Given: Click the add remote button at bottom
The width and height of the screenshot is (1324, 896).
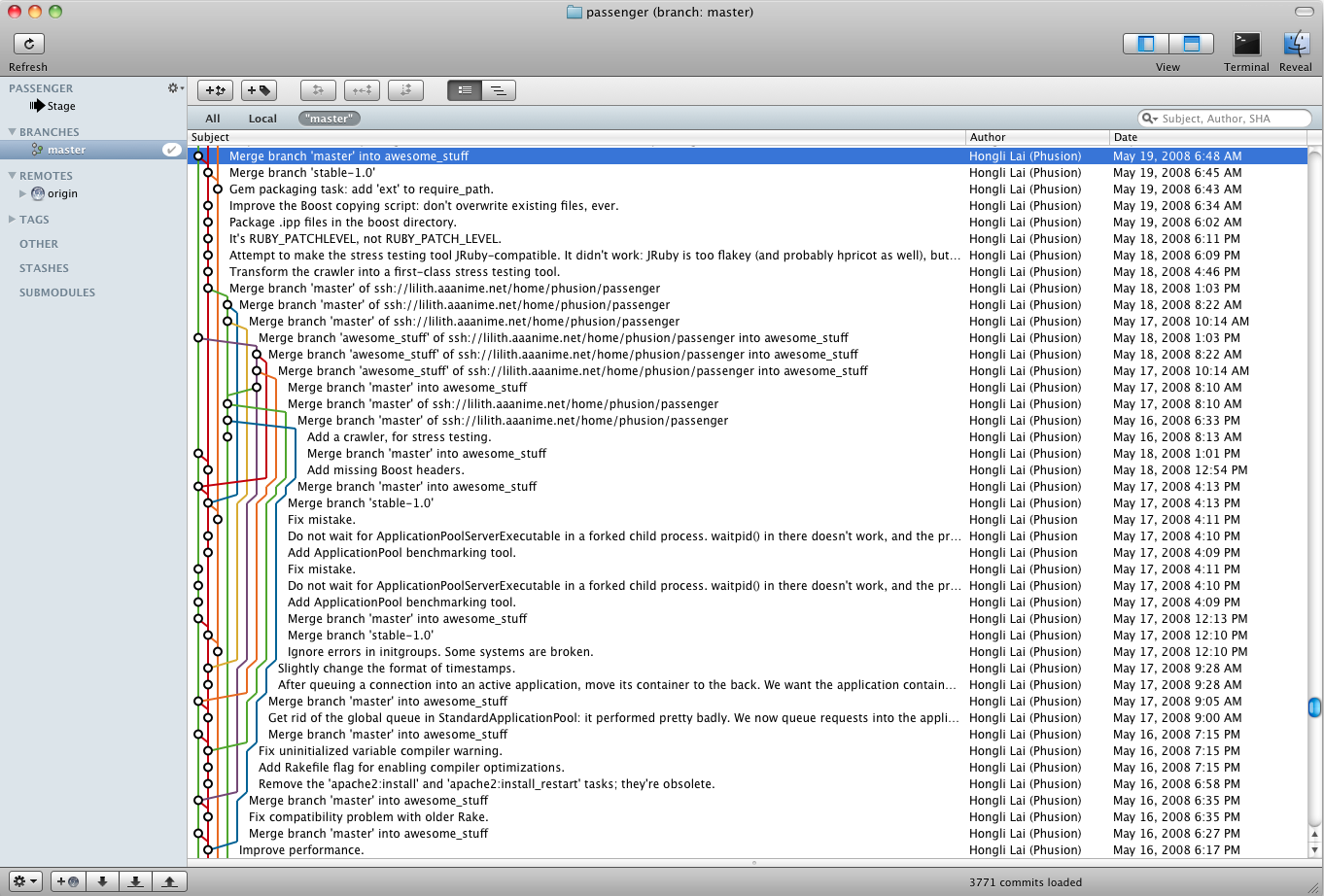Looking at the screenshot, I should click(68, 881).
